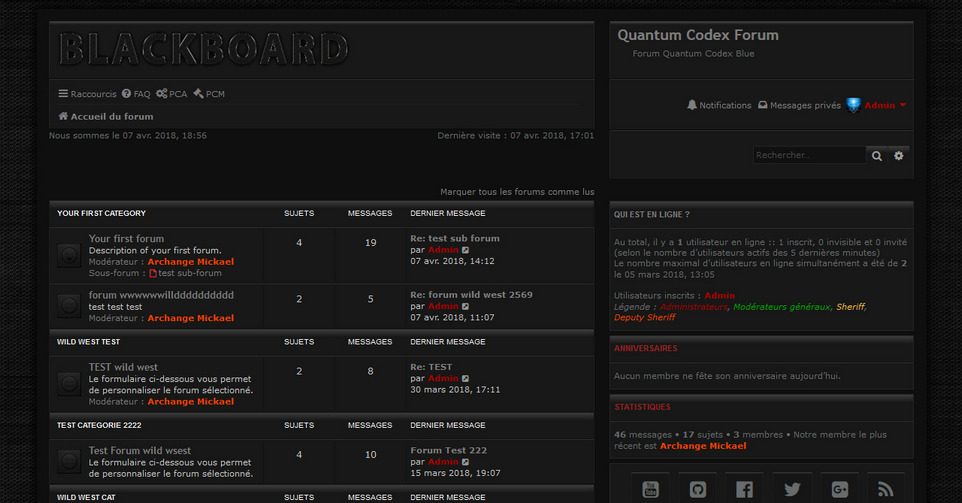Click the YouTube social icon
The width and height of the screenshot is (962, 503).
pyautogui.click(x=651, y=489)
